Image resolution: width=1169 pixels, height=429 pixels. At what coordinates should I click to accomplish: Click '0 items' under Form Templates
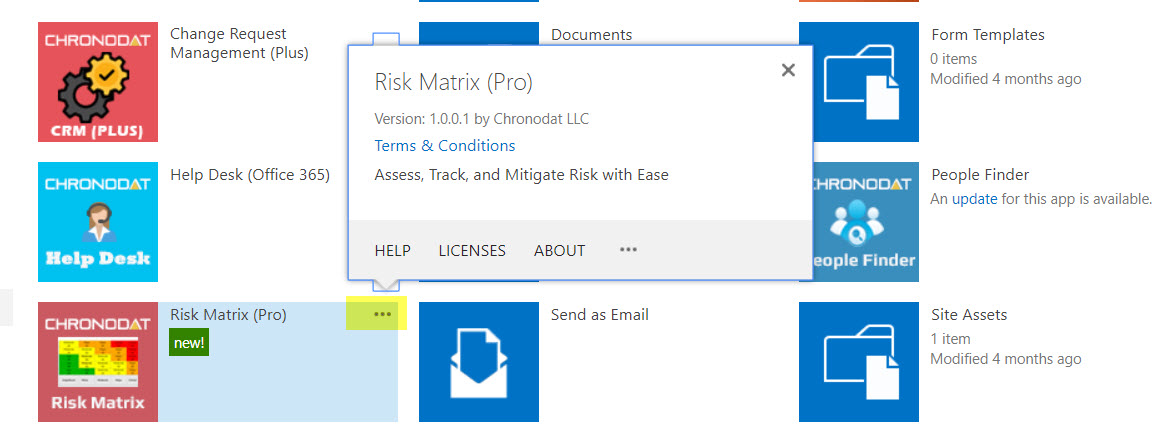tap(954, 59)
